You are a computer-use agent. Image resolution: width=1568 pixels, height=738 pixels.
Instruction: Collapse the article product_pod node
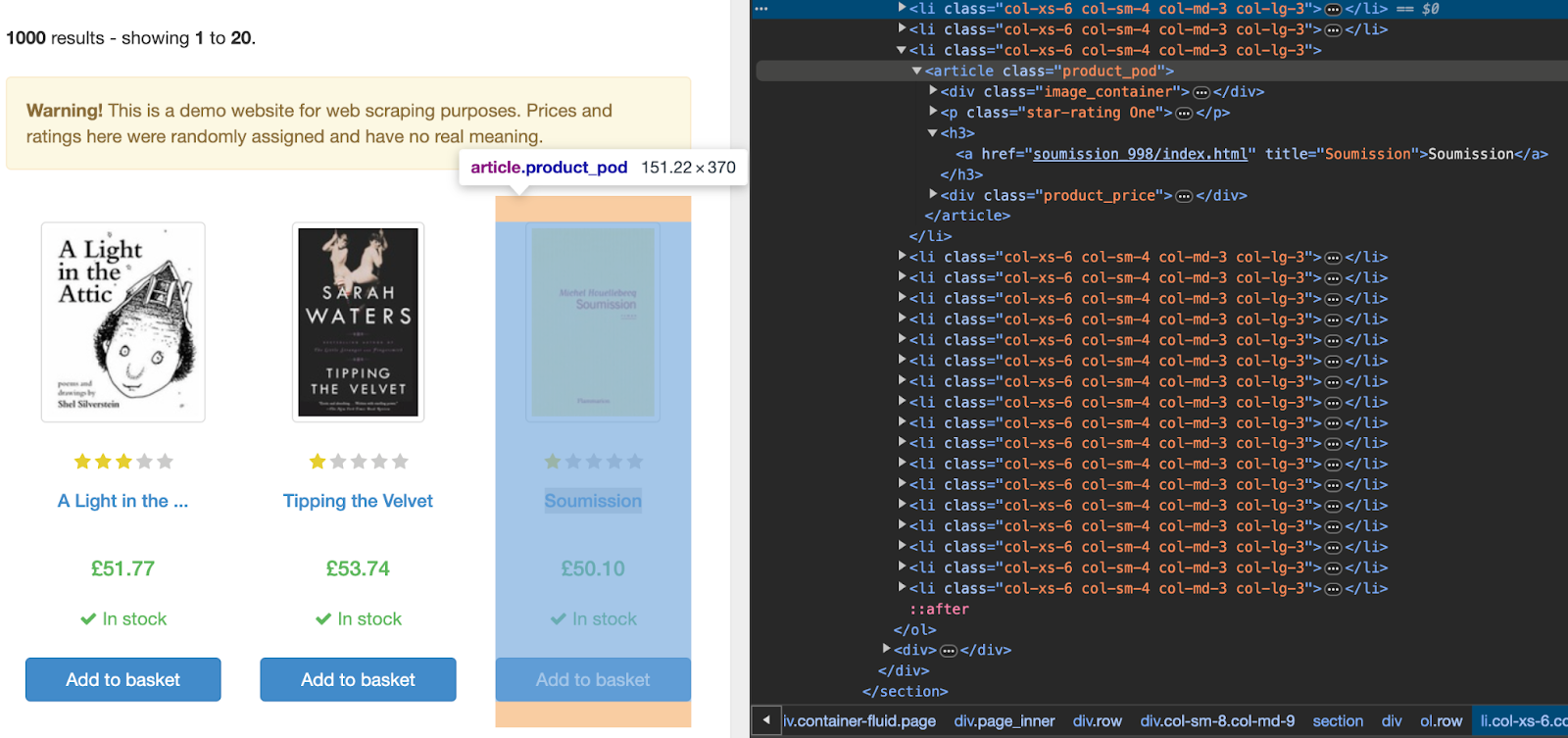(916, 71)
